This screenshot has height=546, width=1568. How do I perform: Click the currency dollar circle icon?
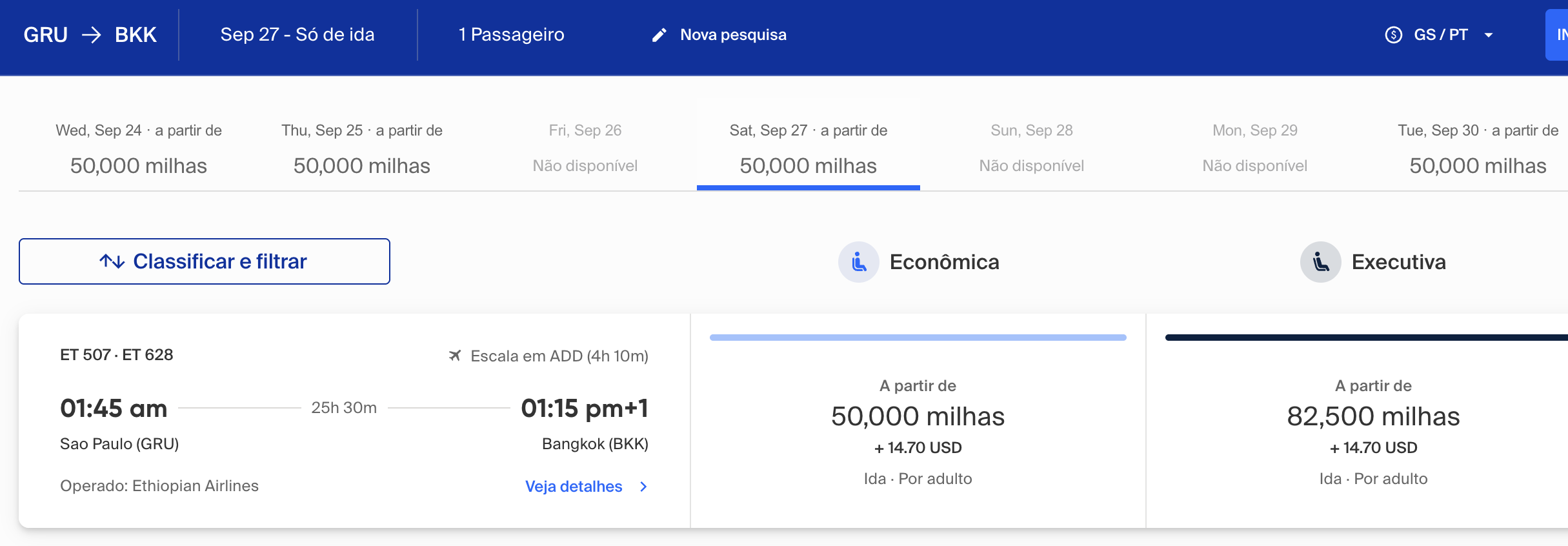point(1393,35)
